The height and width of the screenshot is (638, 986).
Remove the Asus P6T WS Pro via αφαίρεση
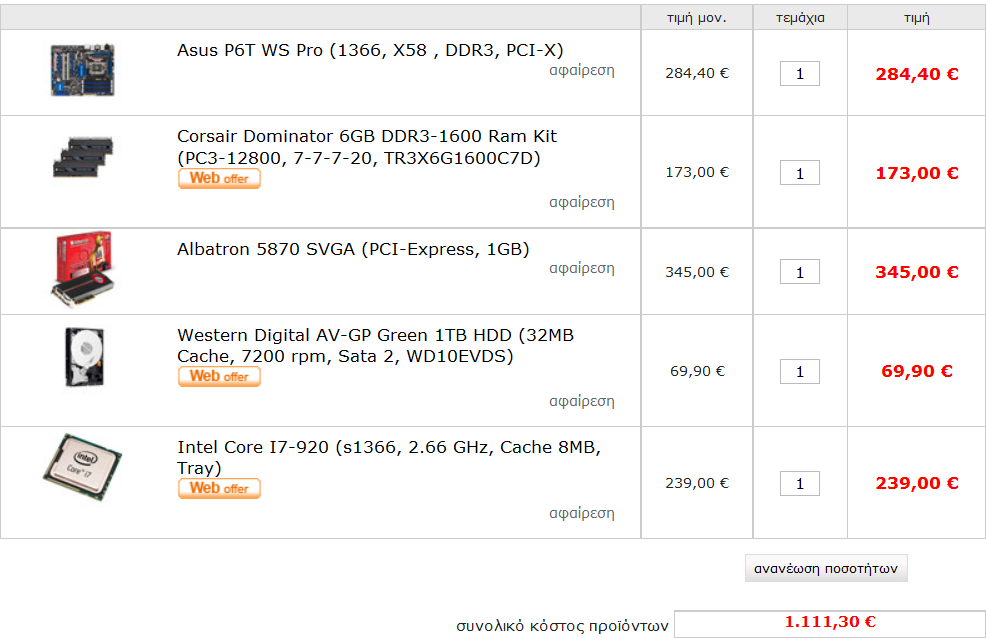[582, 70]
